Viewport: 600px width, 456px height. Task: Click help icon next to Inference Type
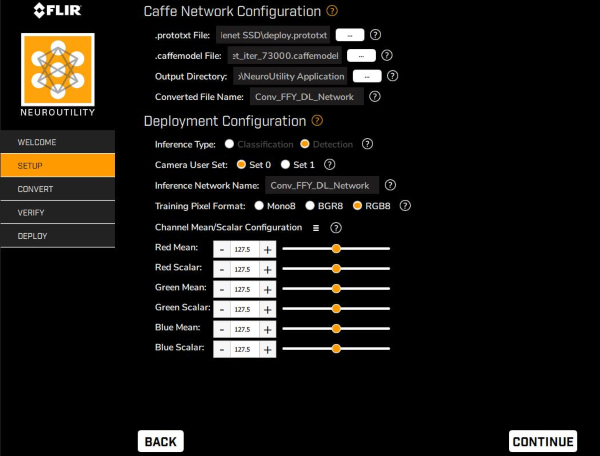coord(367,144)
